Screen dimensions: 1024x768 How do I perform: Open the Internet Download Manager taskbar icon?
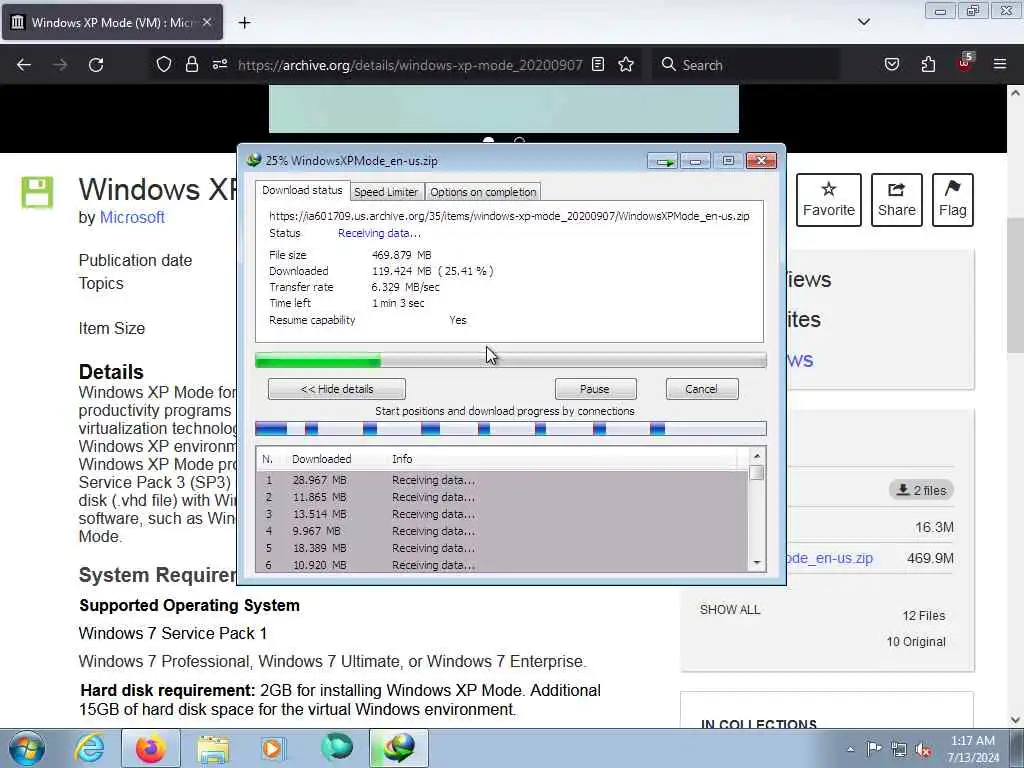coord(399,748)
